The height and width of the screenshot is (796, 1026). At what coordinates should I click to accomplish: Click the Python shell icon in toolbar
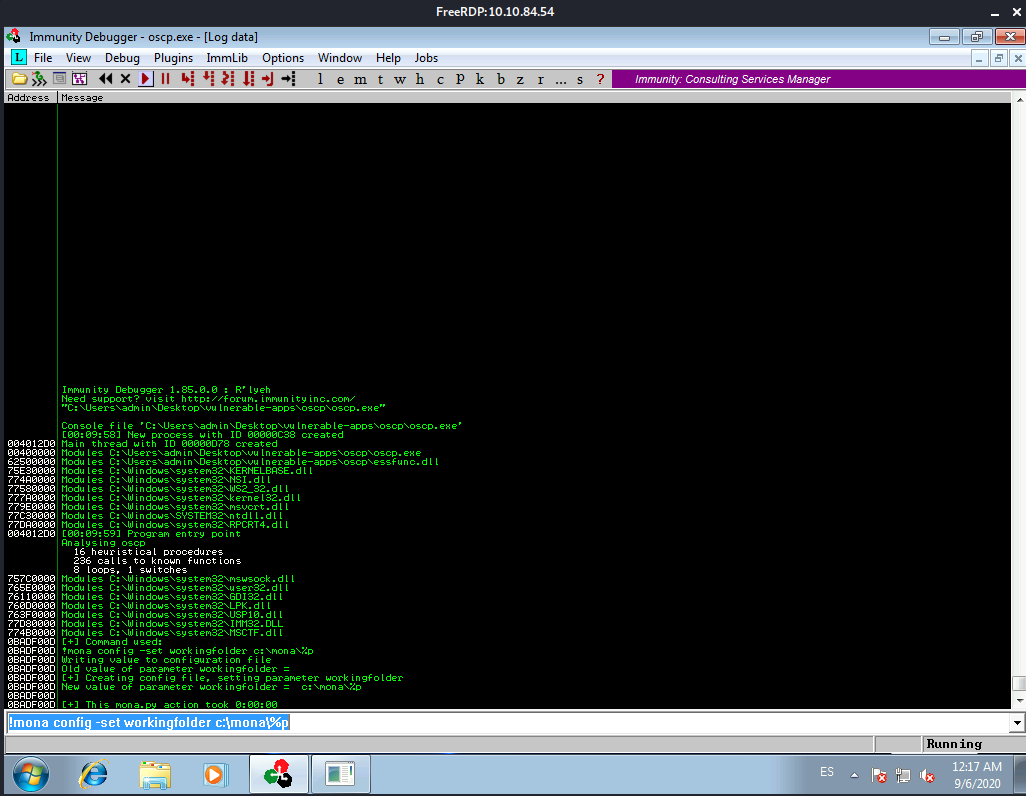click(60, 79)
